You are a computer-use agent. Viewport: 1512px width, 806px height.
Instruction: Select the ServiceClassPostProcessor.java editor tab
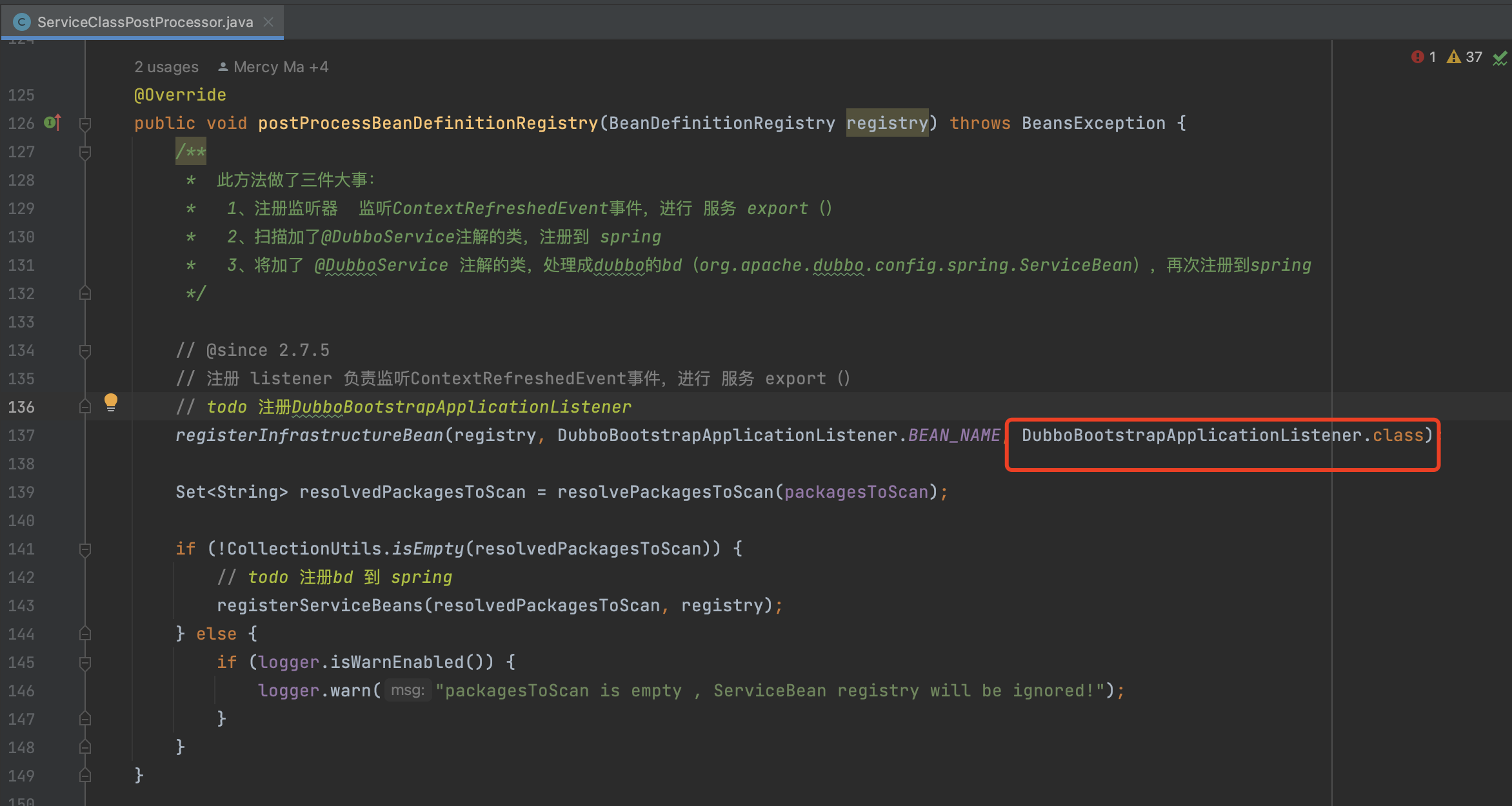(x=144, y=22)
